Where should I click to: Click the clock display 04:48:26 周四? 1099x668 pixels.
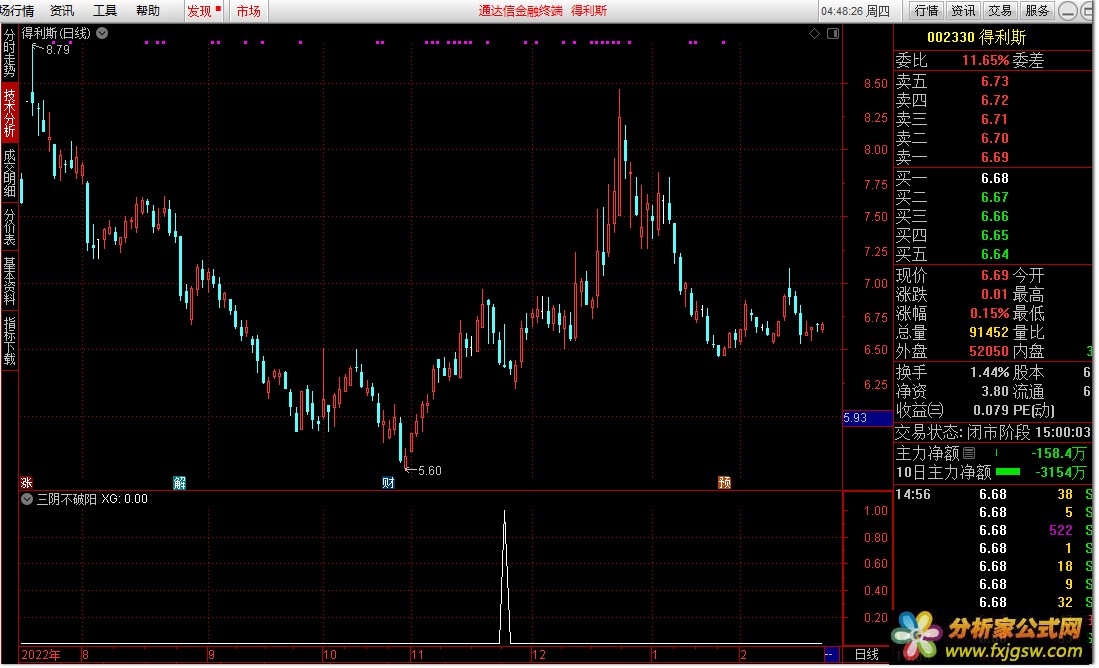point(855,11)
